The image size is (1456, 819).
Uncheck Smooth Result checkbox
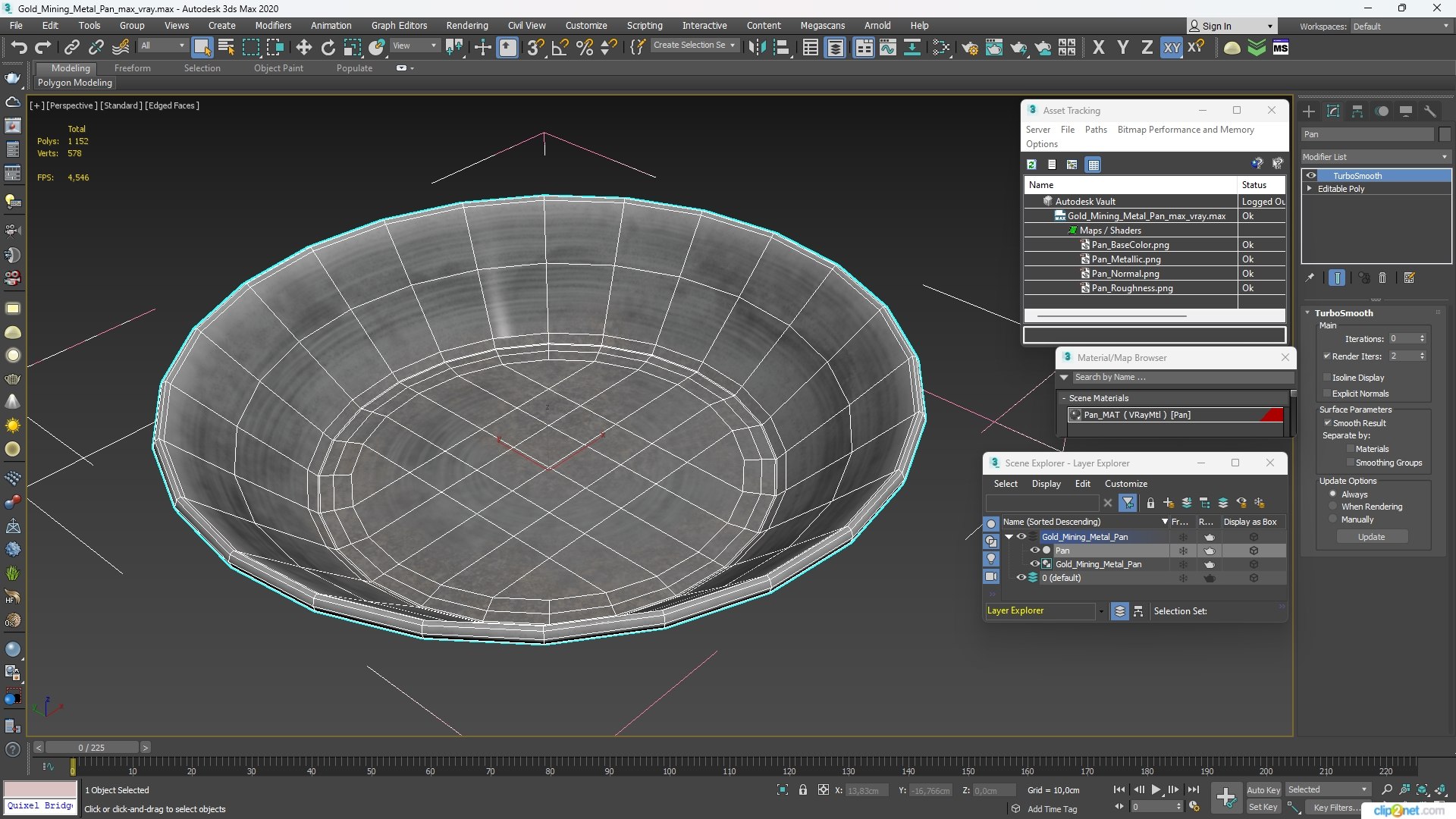[x=1327, y=423]
